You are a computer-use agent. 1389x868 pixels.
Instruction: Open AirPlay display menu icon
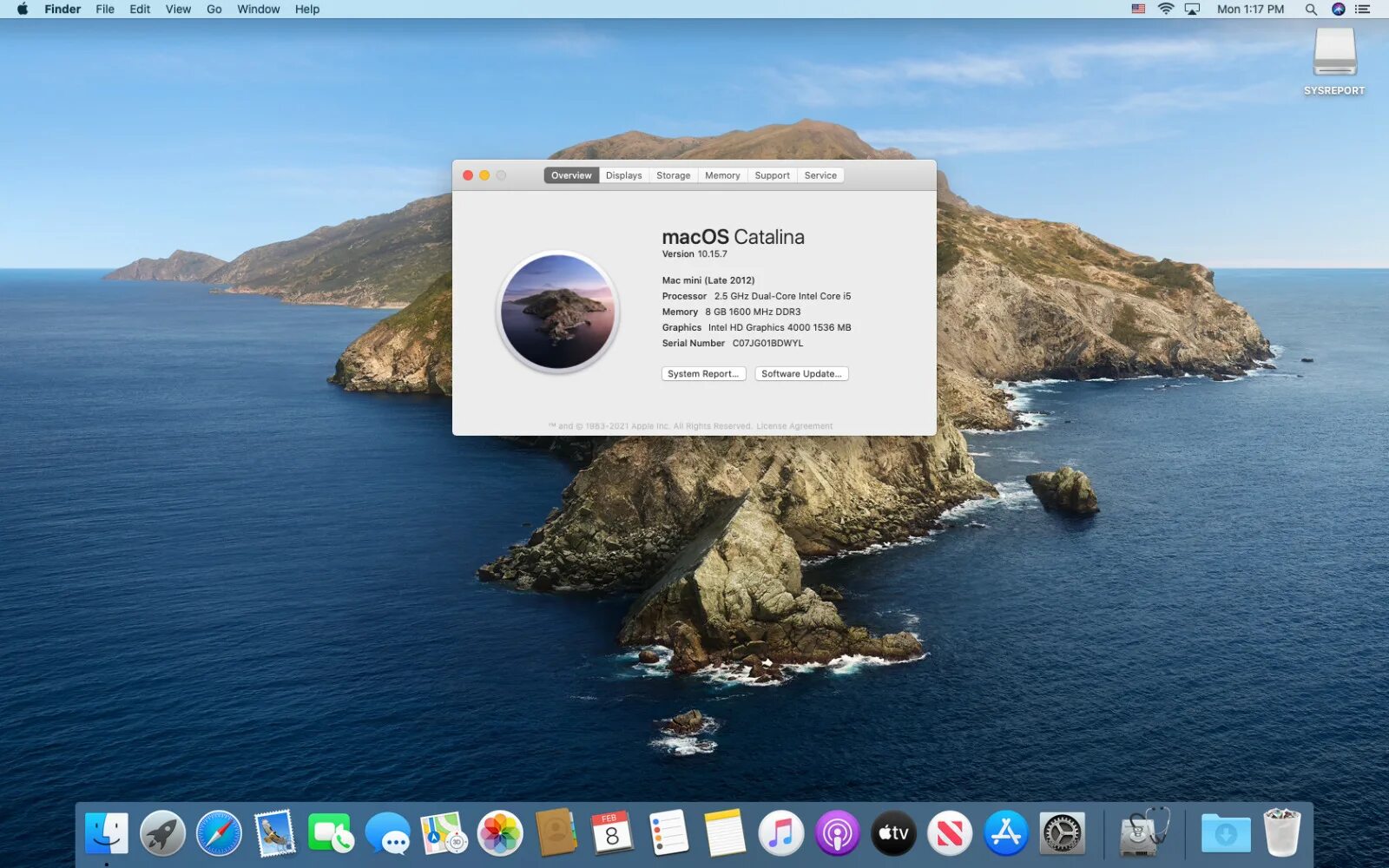pyautogui.click(x=1193, y=9)
